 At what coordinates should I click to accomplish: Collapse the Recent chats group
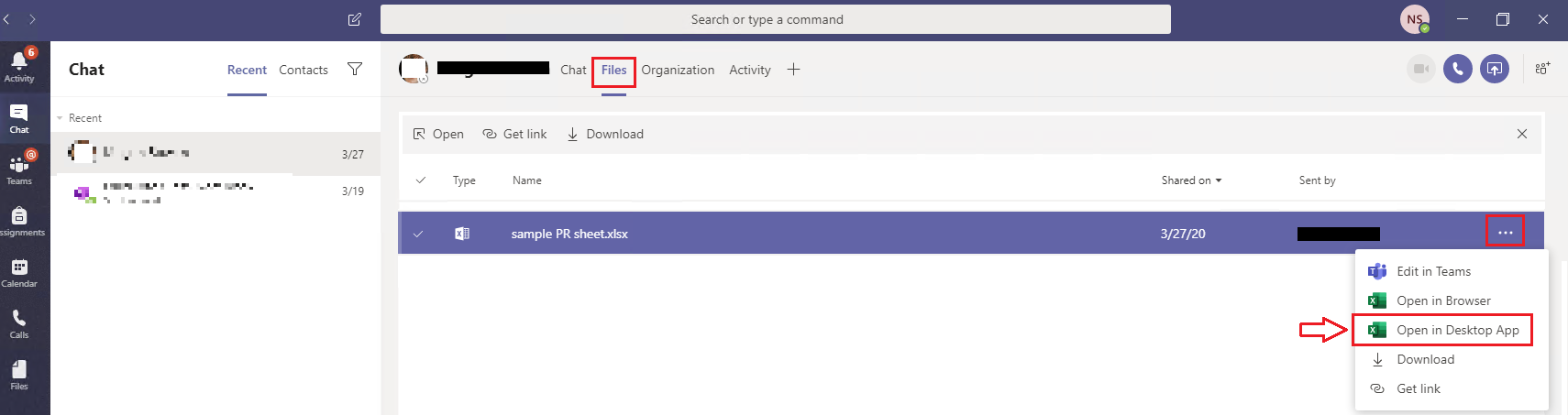61,118
